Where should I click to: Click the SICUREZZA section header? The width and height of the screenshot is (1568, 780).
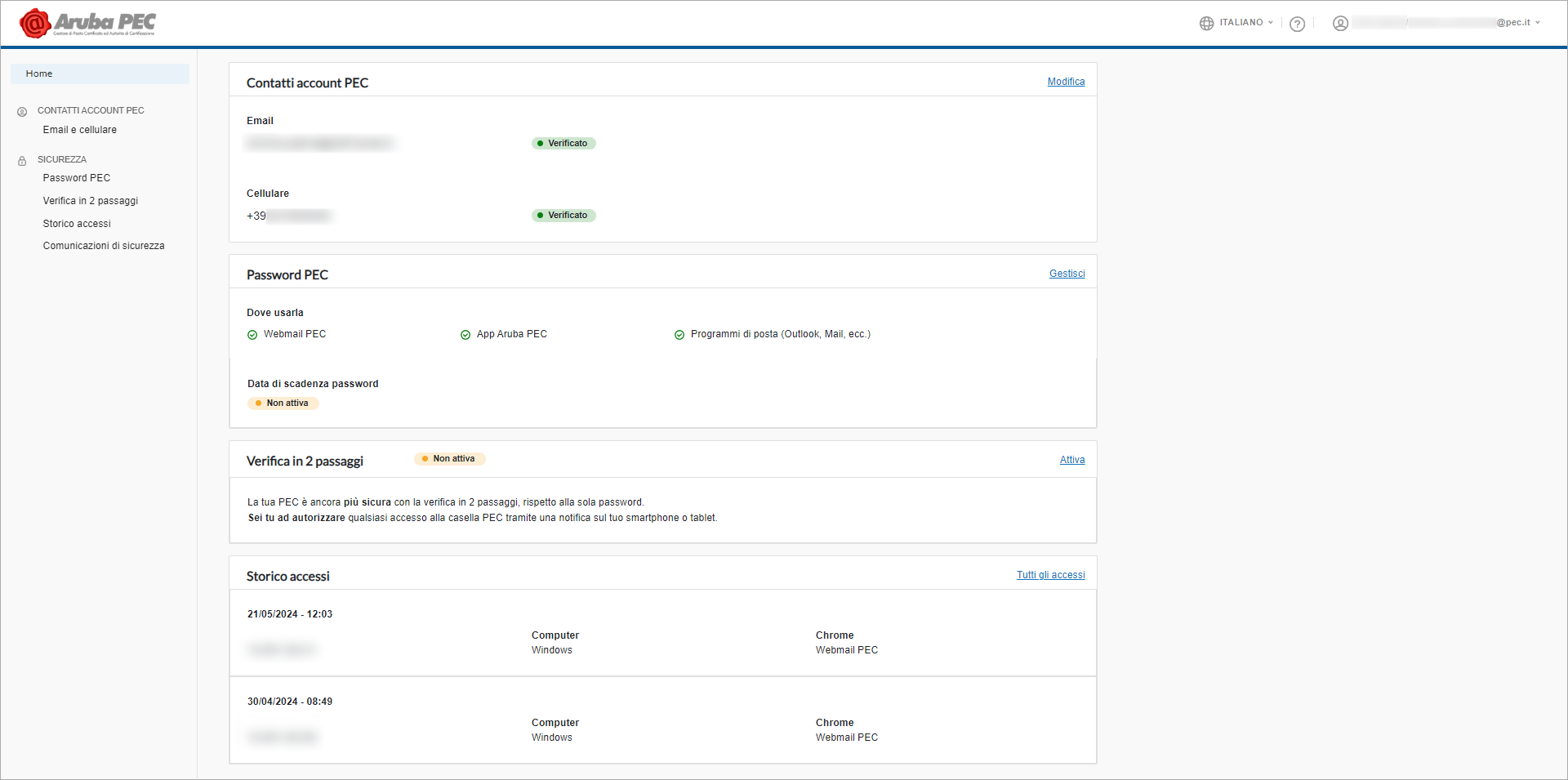point(62,159)
